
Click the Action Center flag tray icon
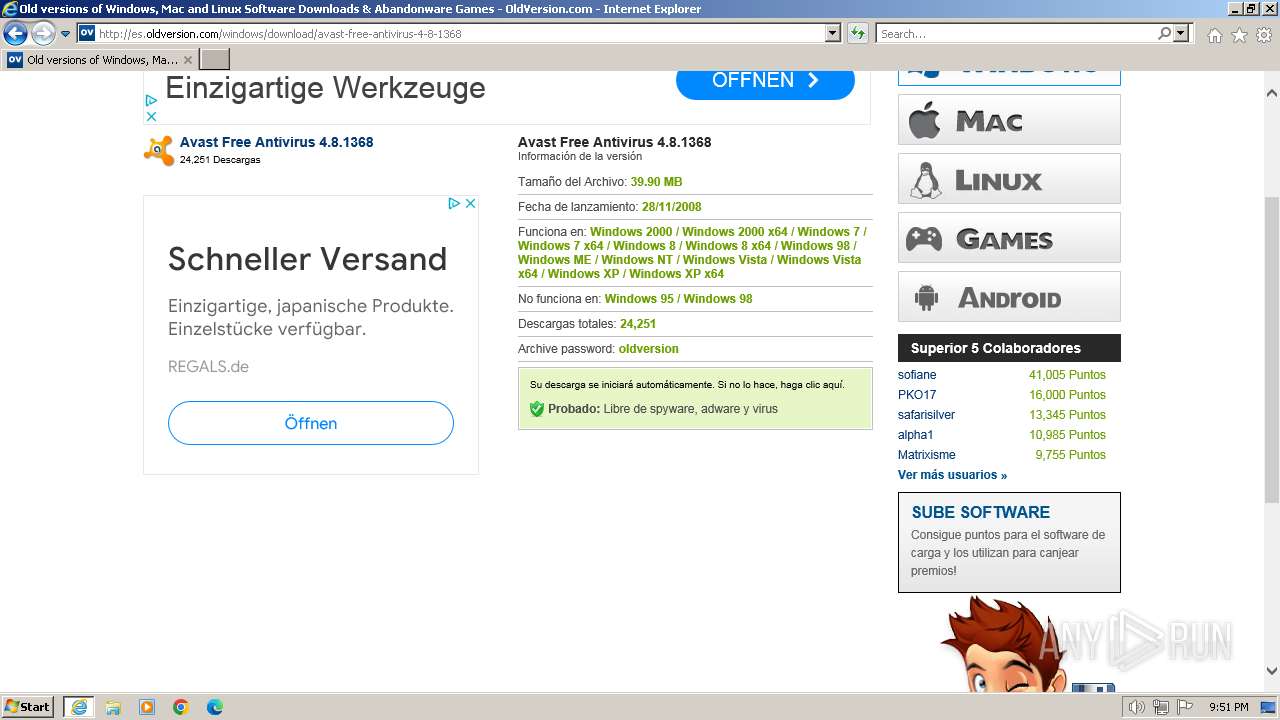tap(1185, 707)
